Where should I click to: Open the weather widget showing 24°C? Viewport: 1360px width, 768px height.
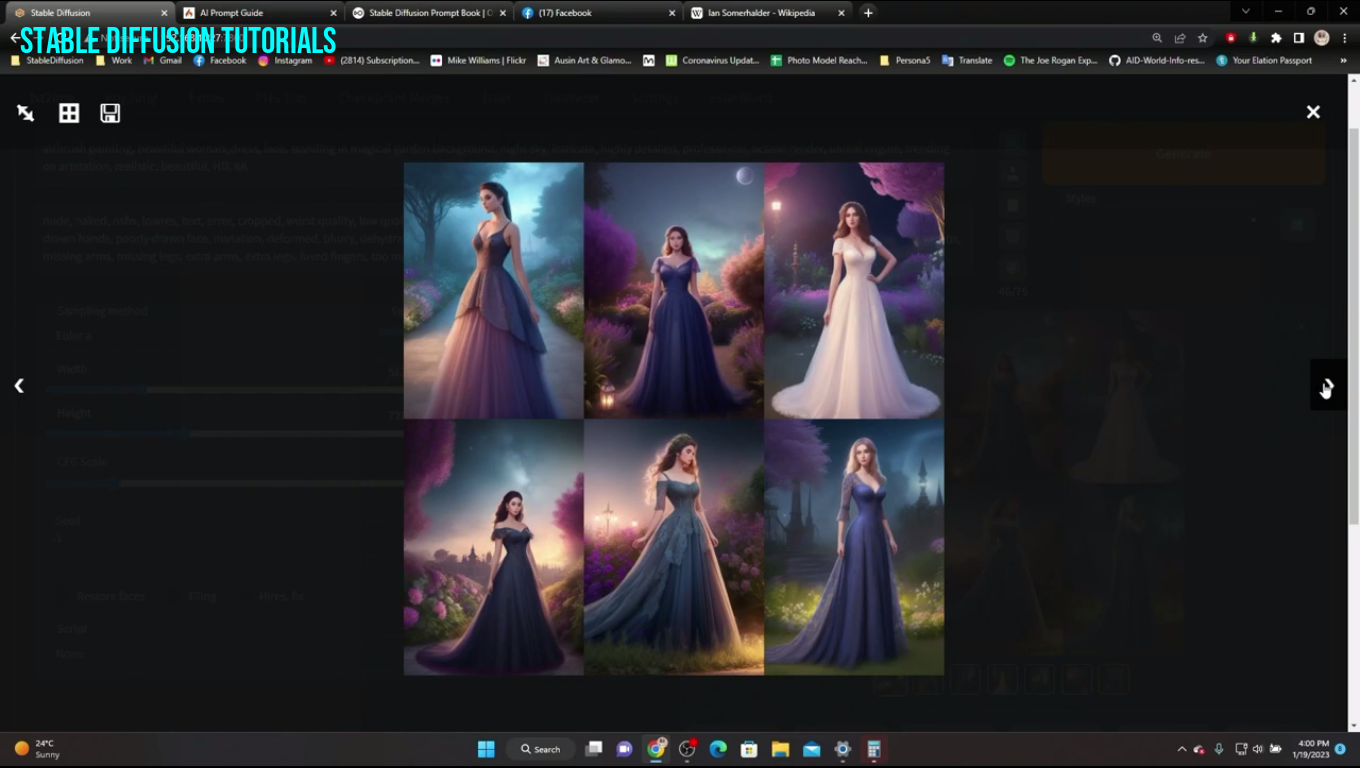pyautogui.click(x=38, y=749)
